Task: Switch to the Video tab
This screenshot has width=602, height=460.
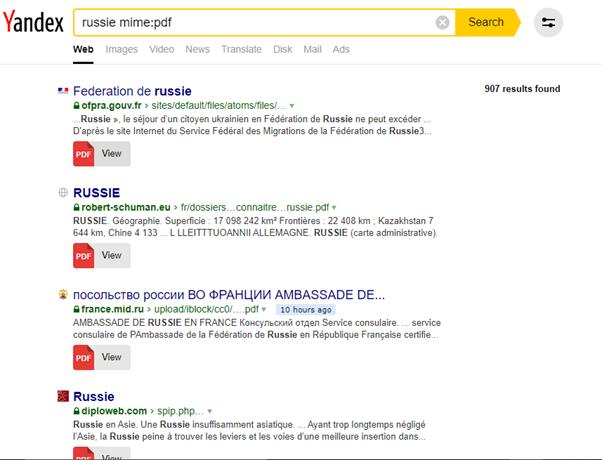Action: [162, 50]
